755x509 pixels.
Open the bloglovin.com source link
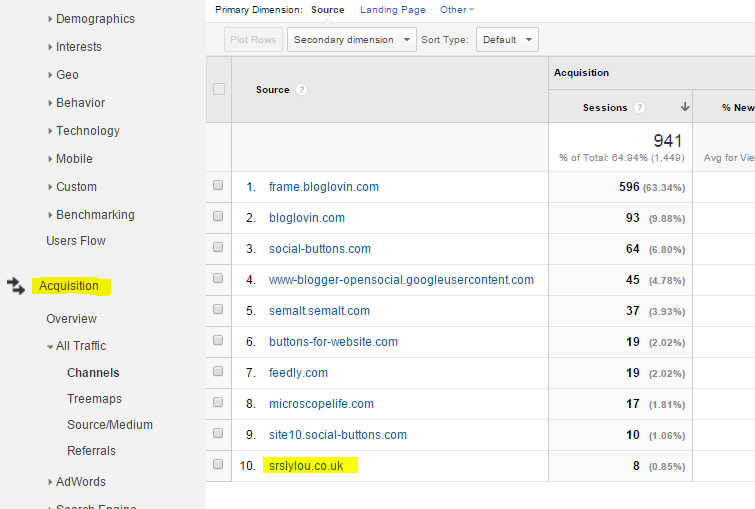tap(307, 218)
